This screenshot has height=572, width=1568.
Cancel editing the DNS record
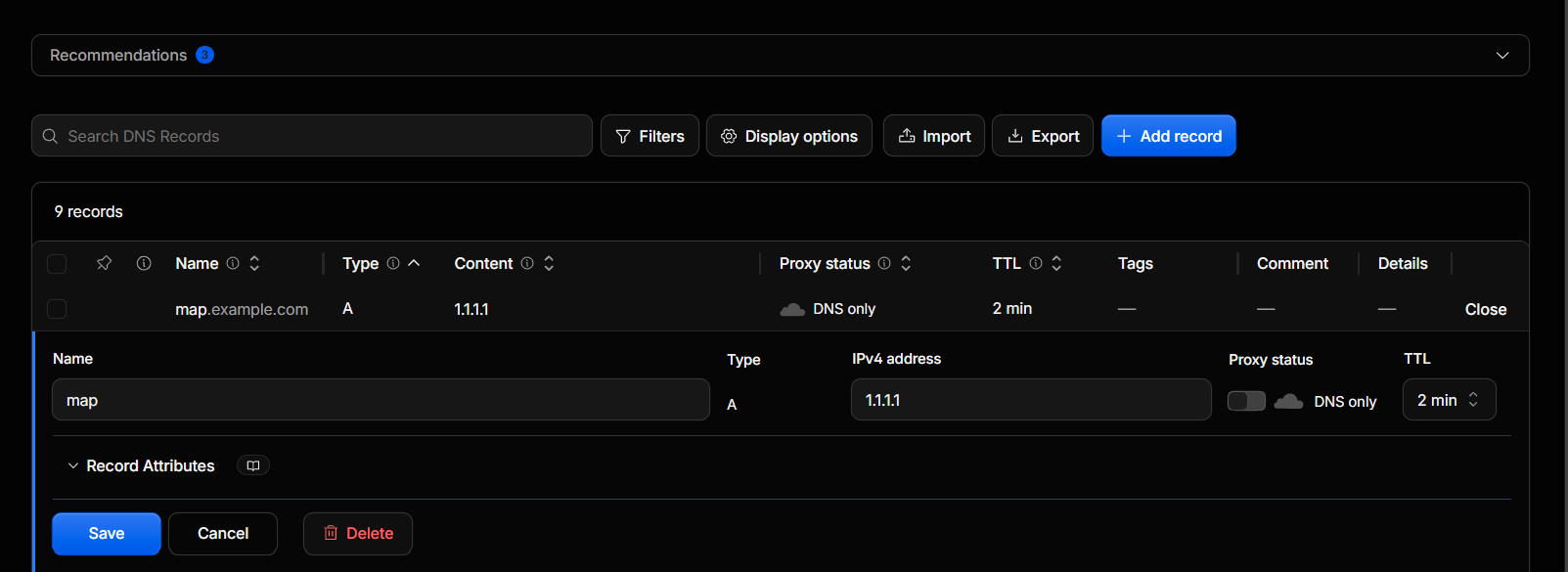coord(223,534)
